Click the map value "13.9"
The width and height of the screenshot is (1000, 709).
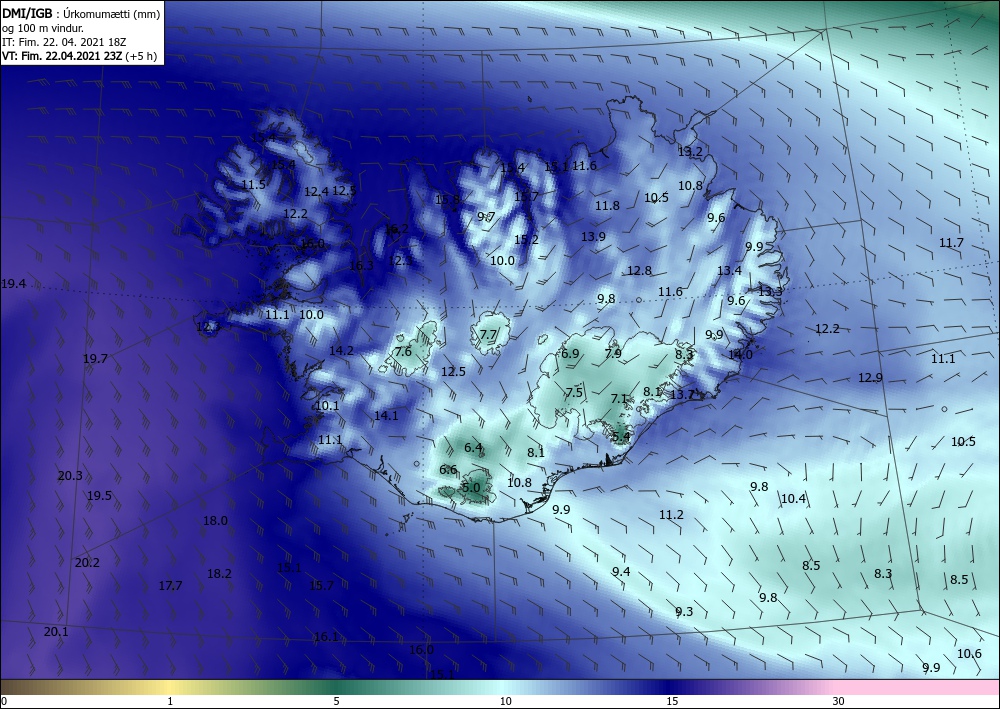click(593, 237)
